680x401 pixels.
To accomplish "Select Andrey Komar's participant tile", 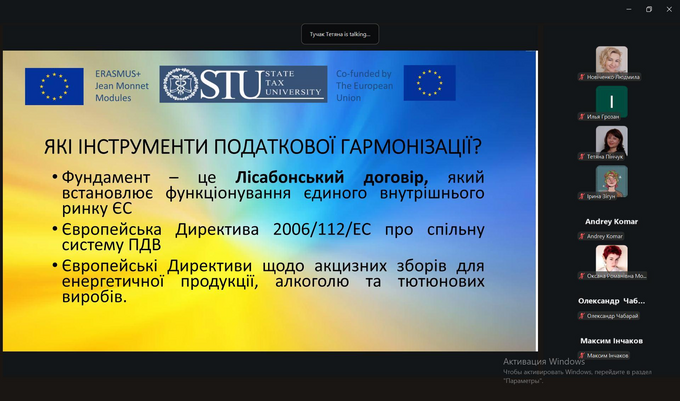I will (611, 221).
